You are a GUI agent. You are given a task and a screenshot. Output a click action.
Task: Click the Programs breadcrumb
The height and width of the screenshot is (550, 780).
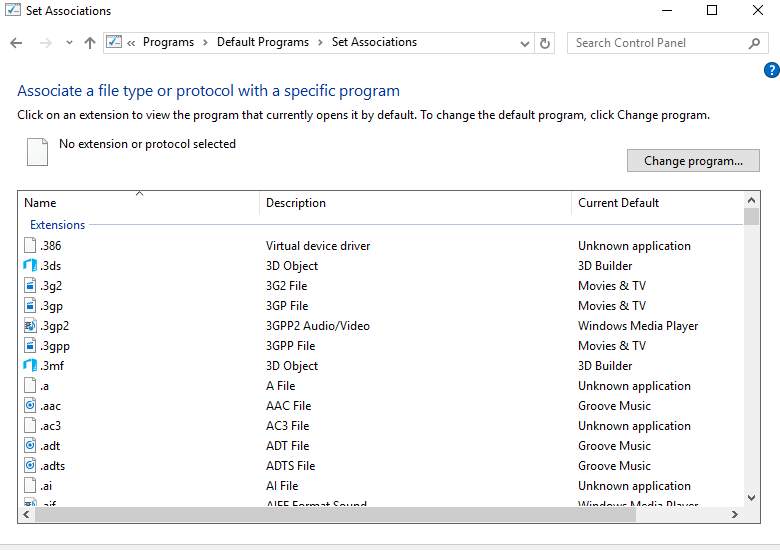[x=168, y=42]
